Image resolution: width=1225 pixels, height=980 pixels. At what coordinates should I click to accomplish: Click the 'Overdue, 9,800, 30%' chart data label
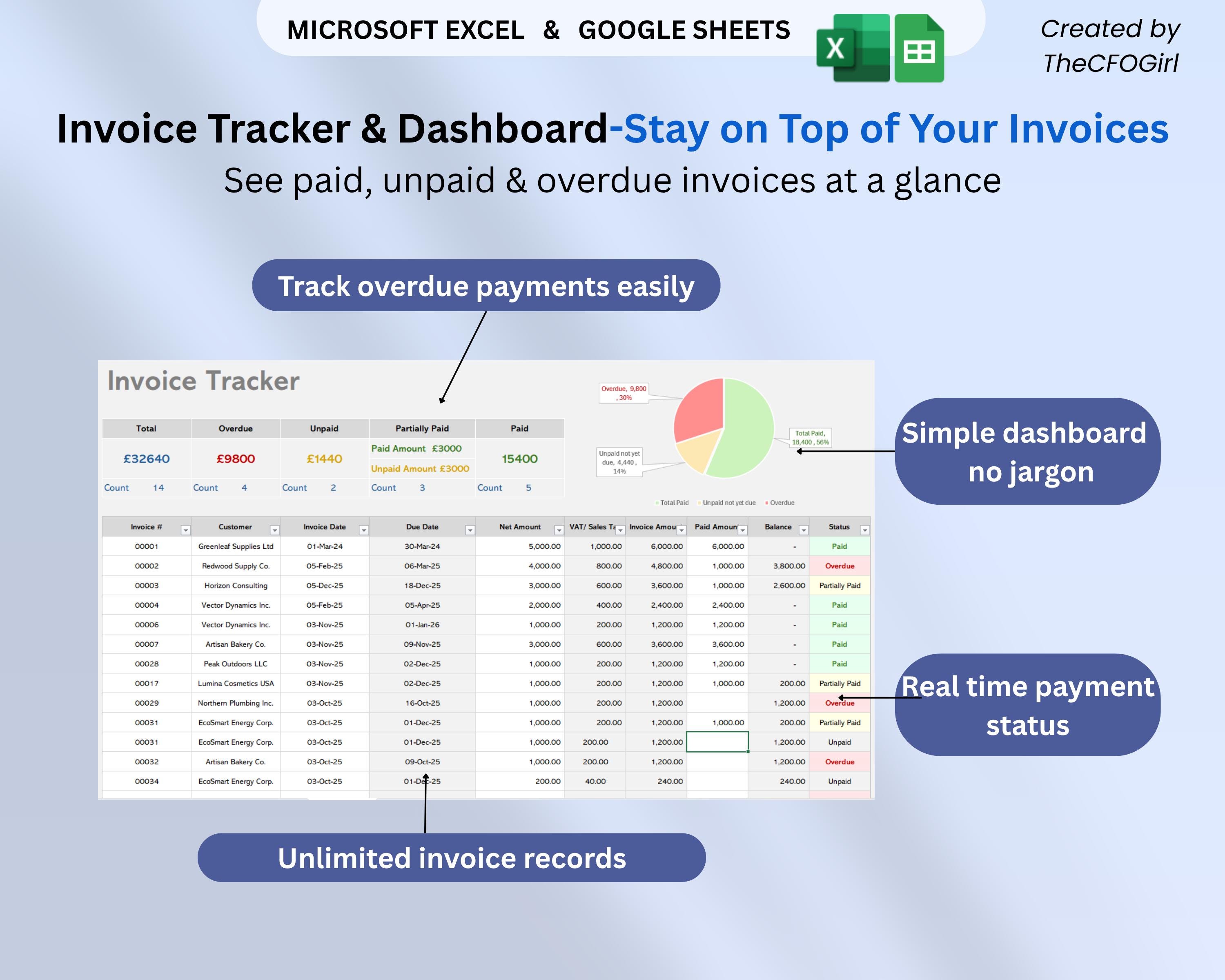[624, 393]
